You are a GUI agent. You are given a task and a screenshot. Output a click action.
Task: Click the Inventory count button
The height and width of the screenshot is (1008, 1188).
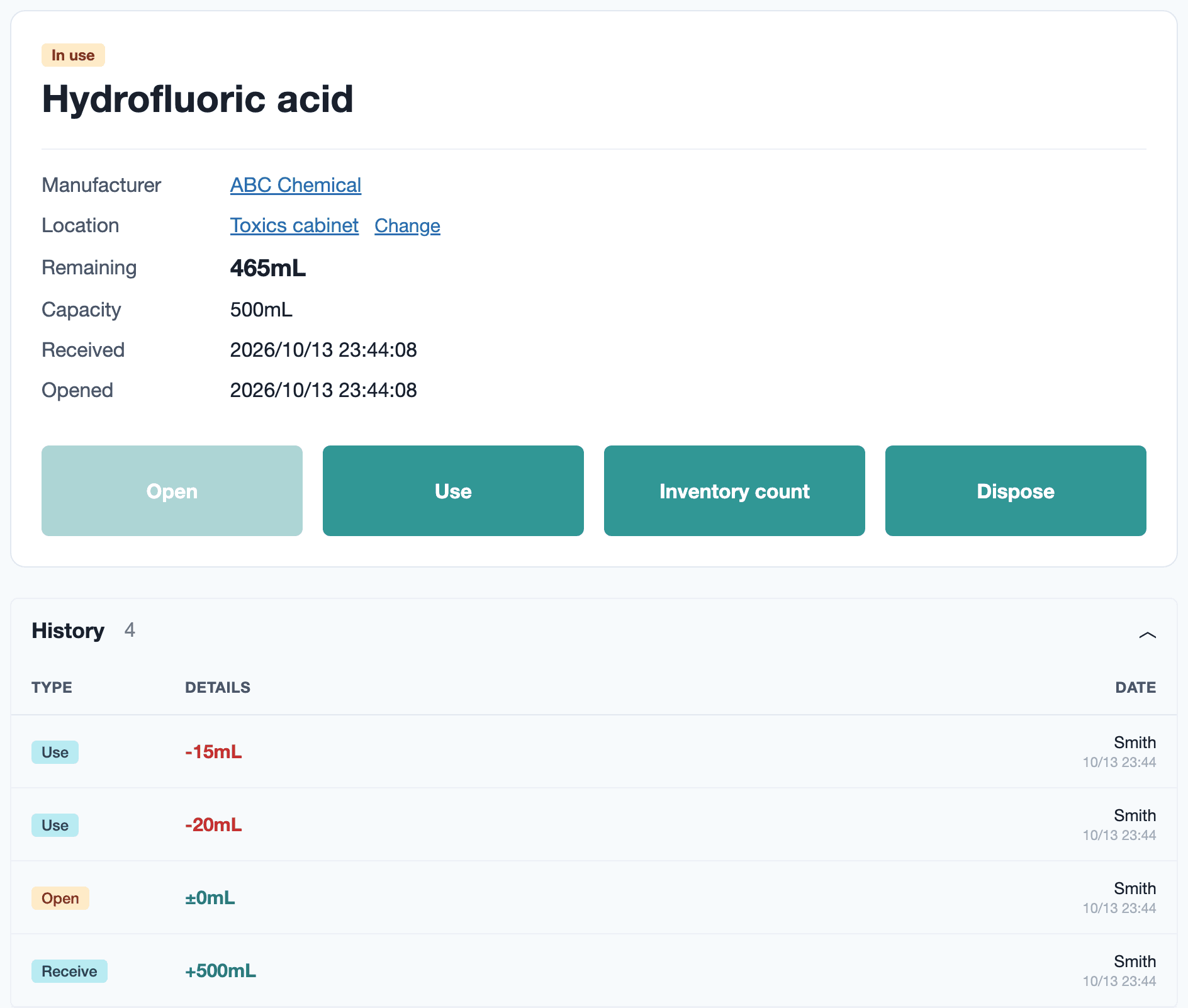coord(734,491)
